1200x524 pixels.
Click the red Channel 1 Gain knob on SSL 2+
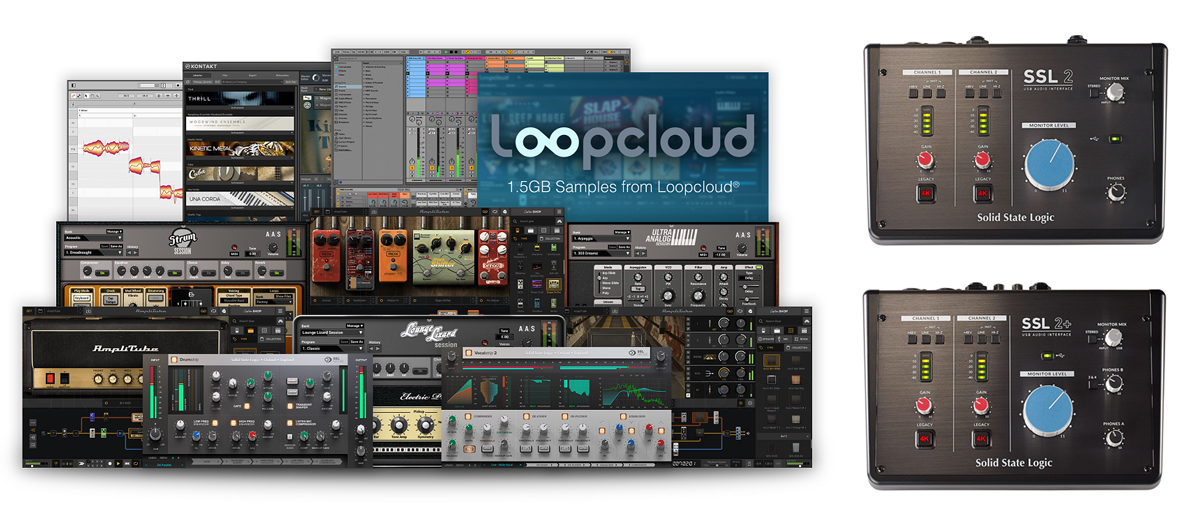pyautogui.click(x=925, y=404)
